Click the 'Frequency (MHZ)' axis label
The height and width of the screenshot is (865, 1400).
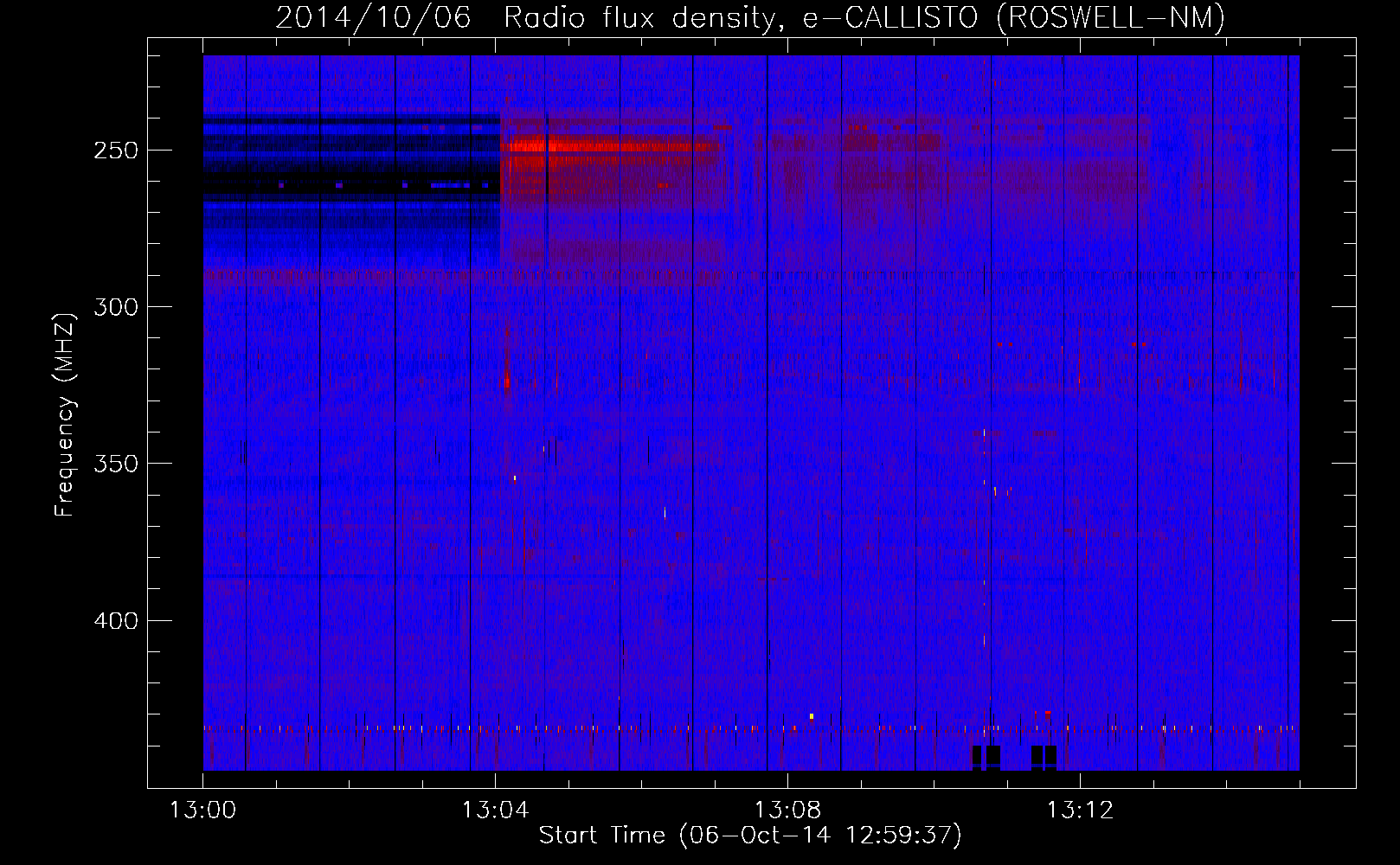pos(65,415)
